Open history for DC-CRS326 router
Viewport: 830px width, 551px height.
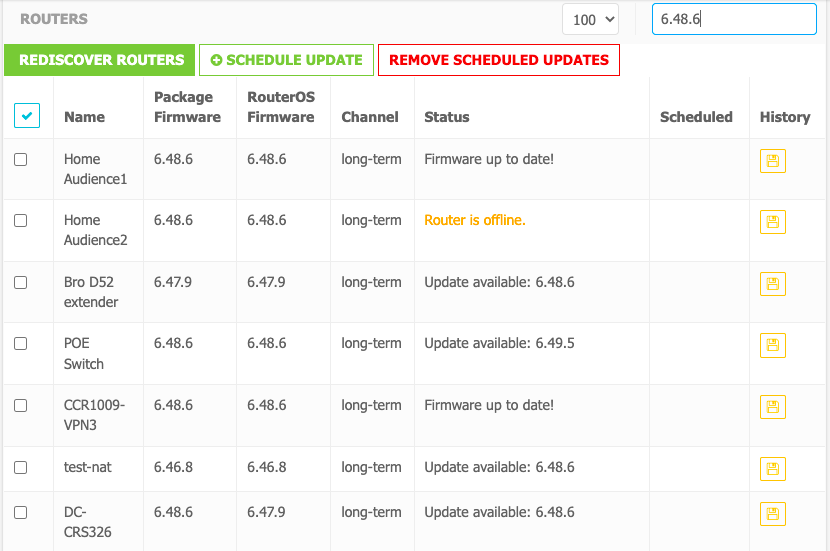point(772,514)
